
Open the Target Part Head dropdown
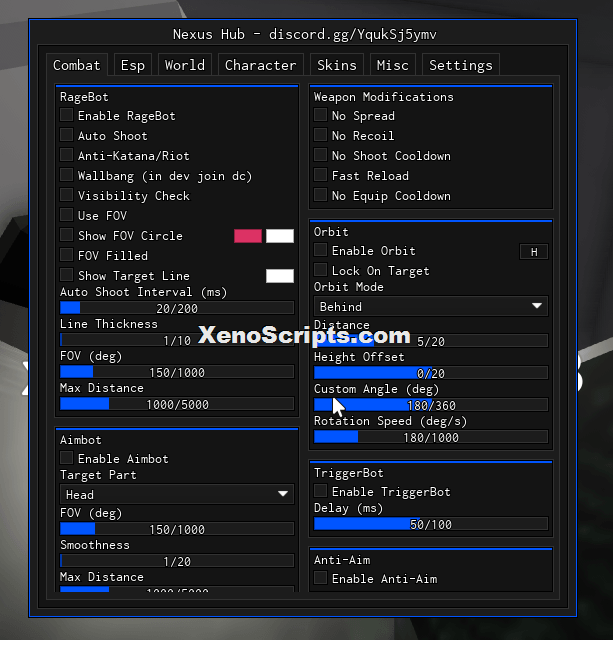pyautogui.click(x=177, y=494)
